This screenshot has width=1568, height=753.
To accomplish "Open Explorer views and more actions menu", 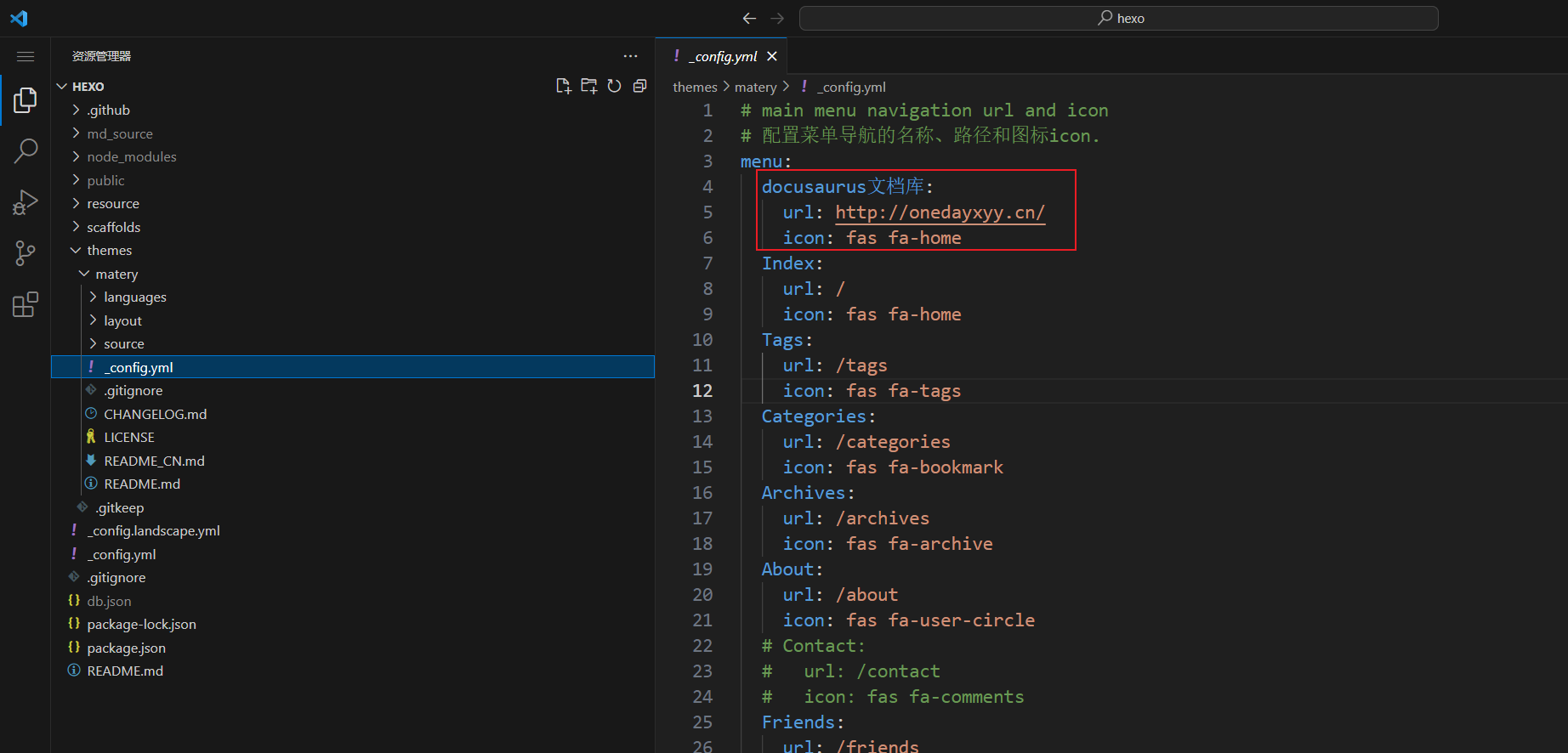I will (x=630, y=56).
